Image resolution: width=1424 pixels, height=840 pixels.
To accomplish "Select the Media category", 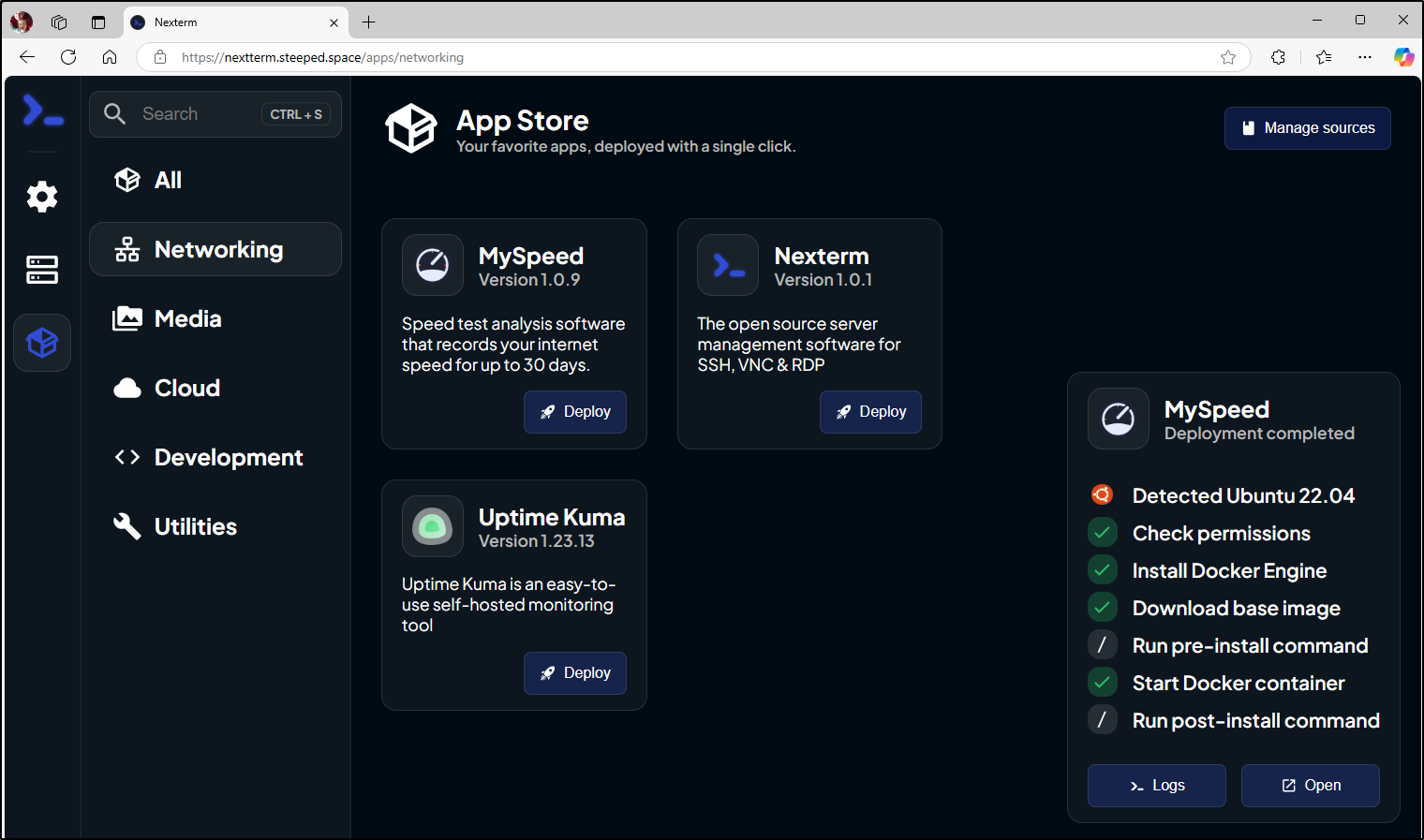I will tap(215, 318).
